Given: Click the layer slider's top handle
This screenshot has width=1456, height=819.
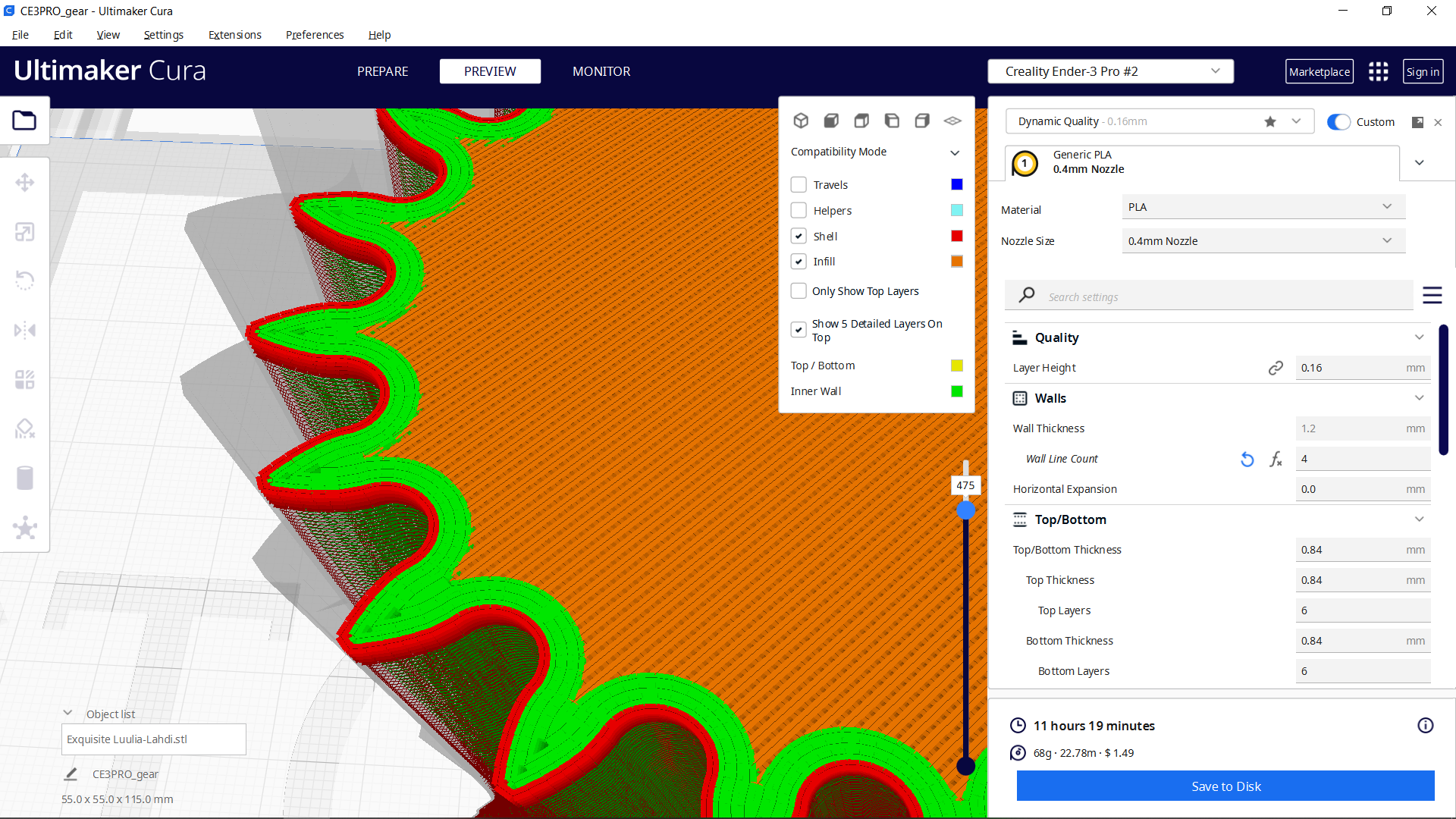Looking at the screenshot, I should tap(965, 510).
